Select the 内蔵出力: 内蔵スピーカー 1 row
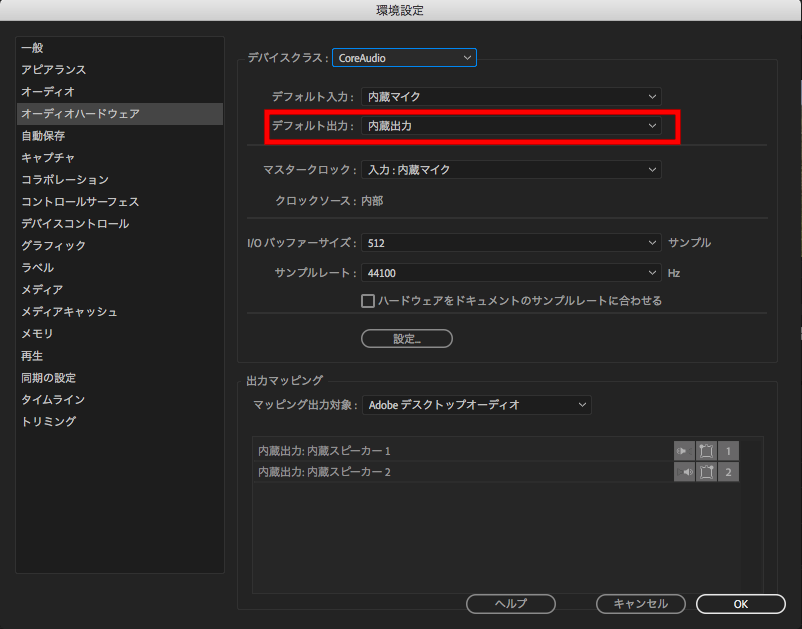This screenshot has width=802, height=629. point(496,451)
